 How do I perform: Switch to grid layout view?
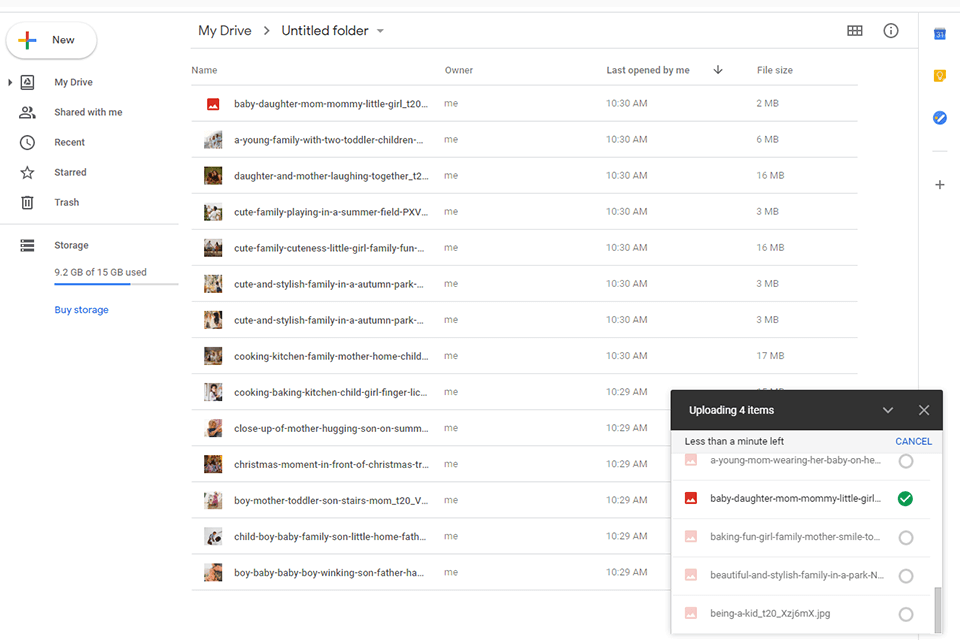click(x=854, y=31)
